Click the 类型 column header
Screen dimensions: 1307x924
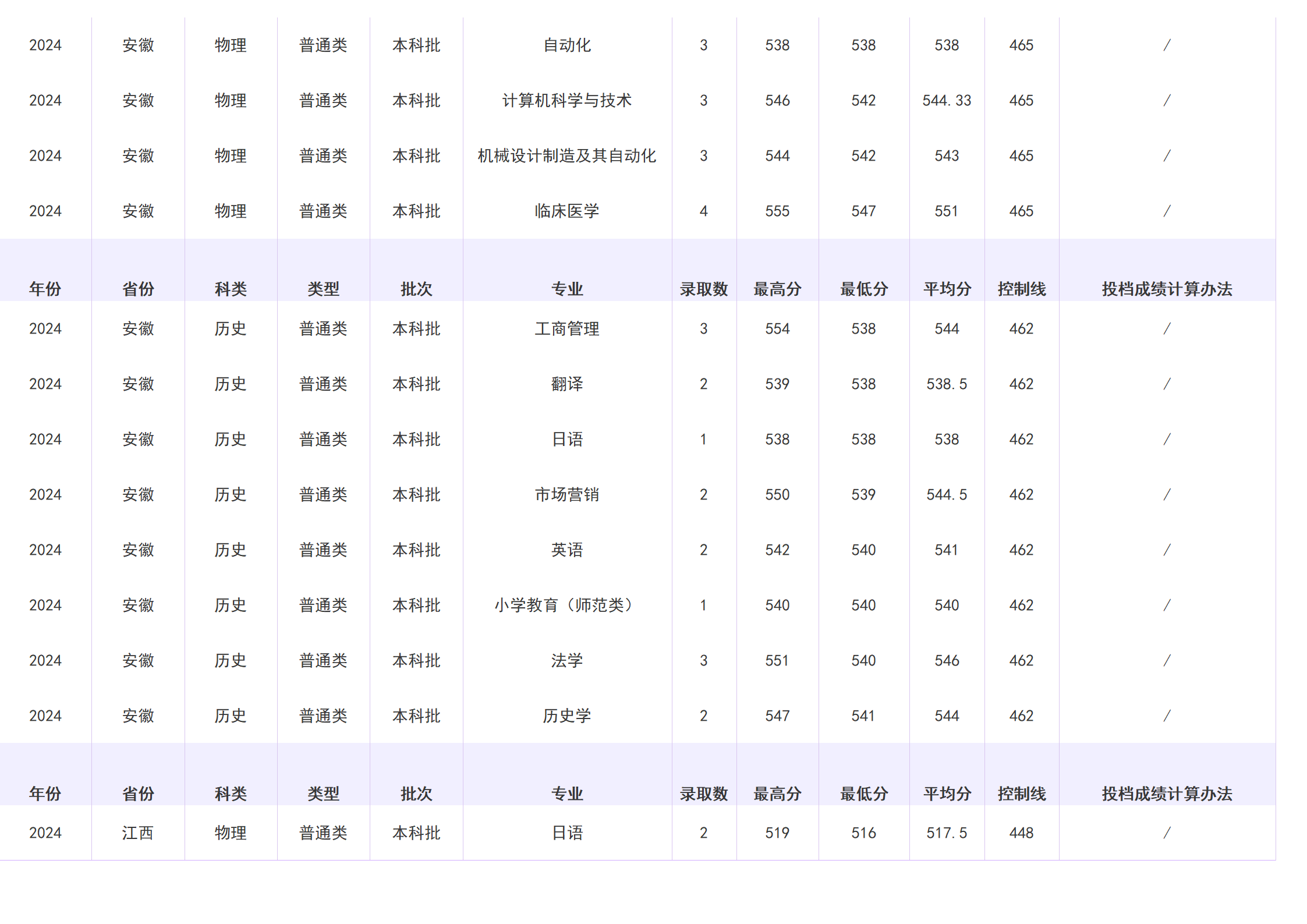[324, 286]
